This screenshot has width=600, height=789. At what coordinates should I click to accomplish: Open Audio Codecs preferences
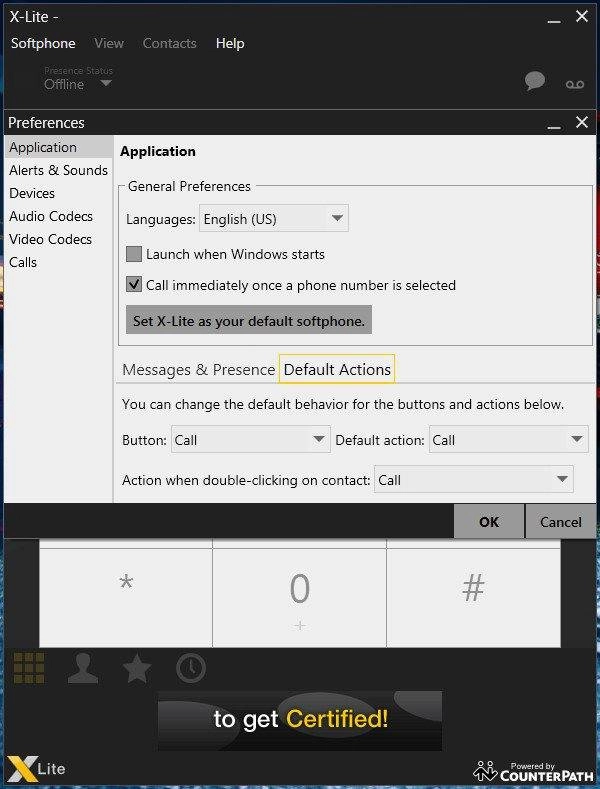click(x=58, y=216)
